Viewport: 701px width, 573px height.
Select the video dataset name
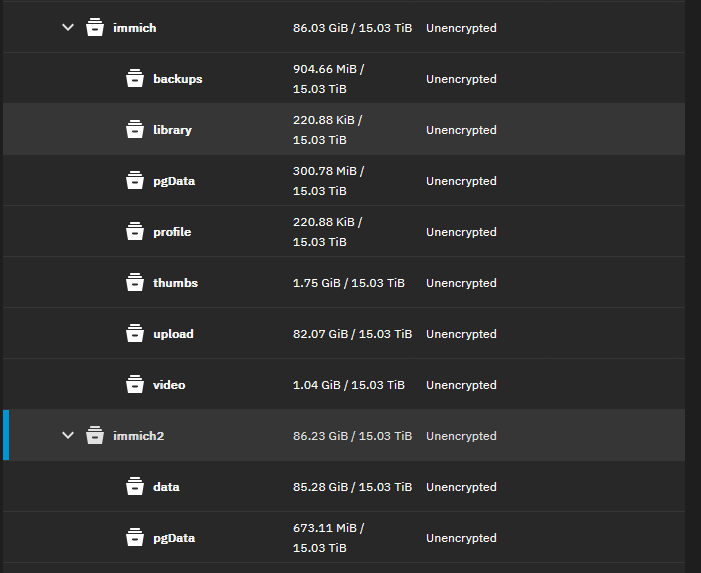pyautogui.click(x=169, y=385)
